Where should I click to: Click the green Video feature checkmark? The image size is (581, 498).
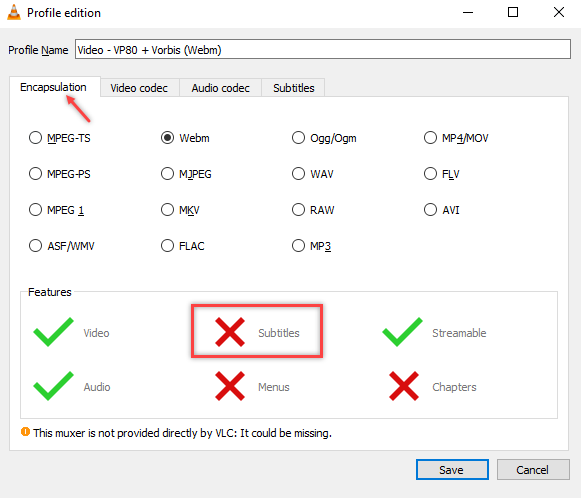pos(53,332)
